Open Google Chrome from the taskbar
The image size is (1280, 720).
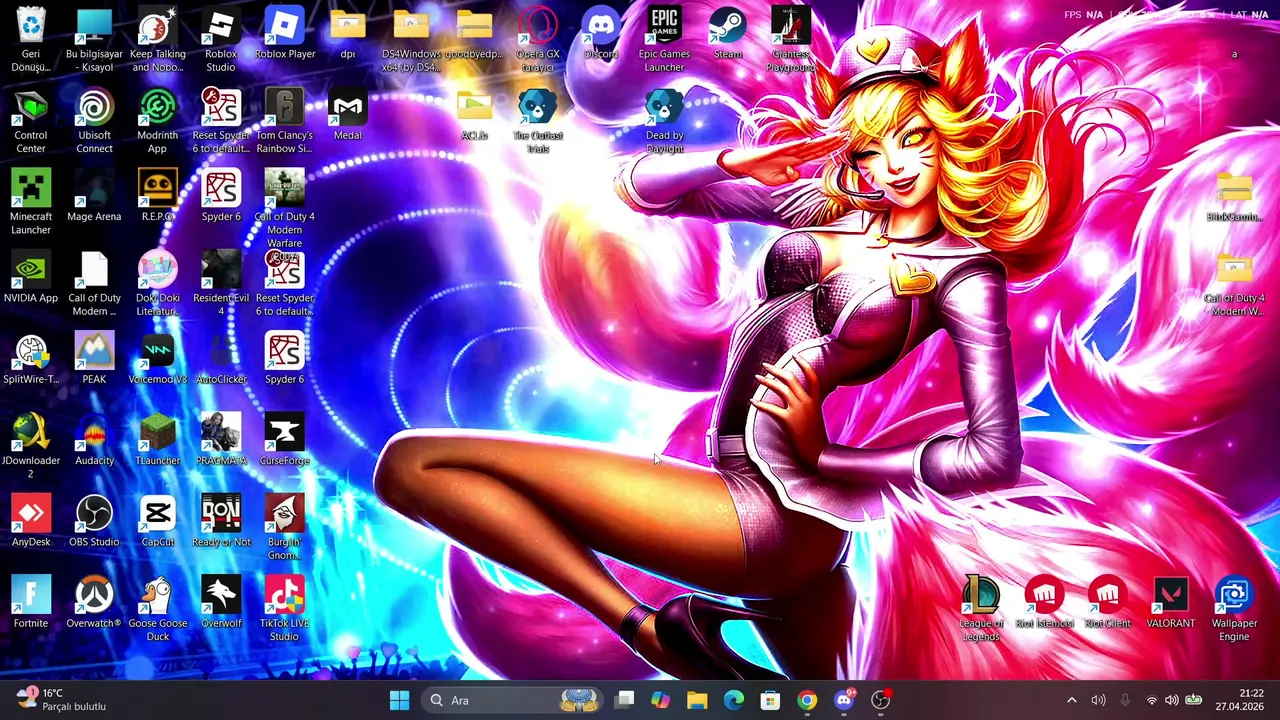[x=807, y=700]
